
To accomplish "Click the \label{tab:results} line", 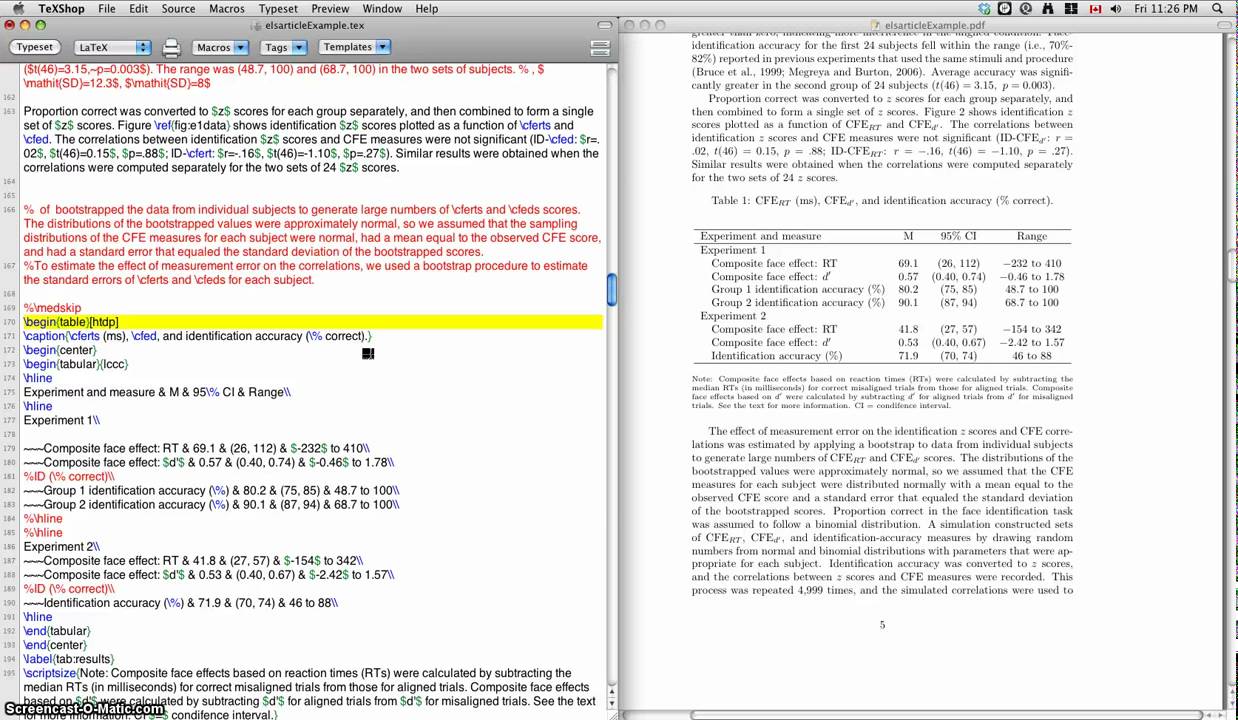I will click(69, 659).
